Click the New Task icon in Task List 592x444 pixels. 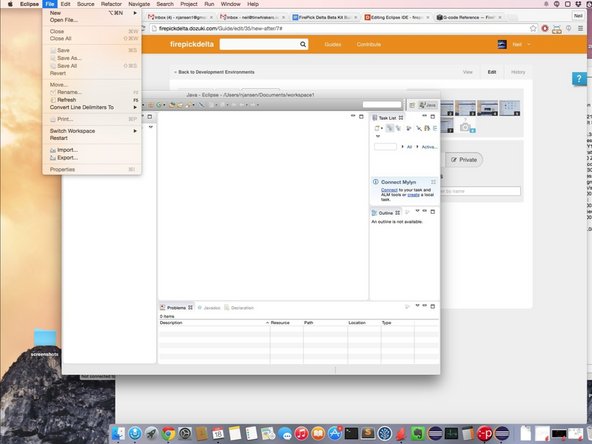pos(376,128)
